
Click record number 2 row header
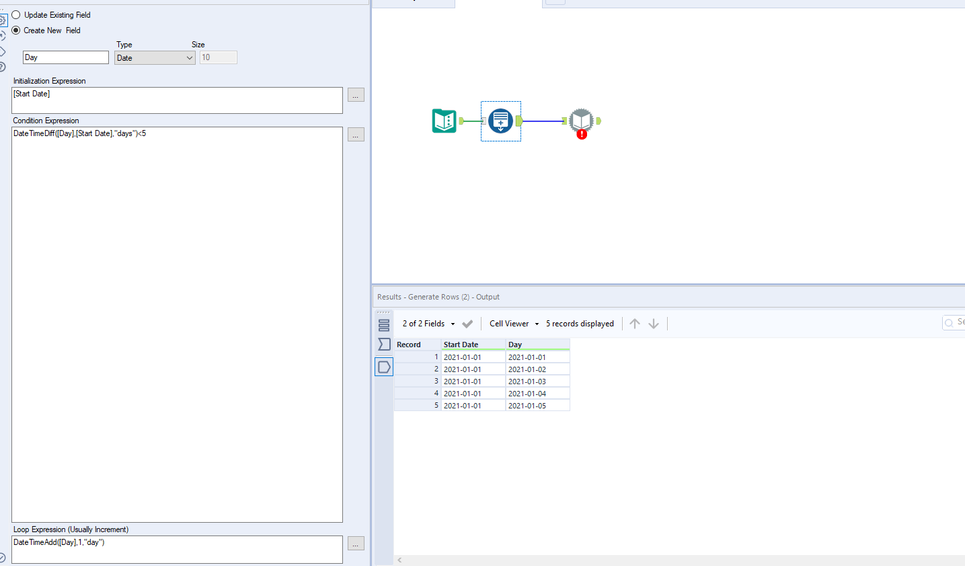(417, 369)
